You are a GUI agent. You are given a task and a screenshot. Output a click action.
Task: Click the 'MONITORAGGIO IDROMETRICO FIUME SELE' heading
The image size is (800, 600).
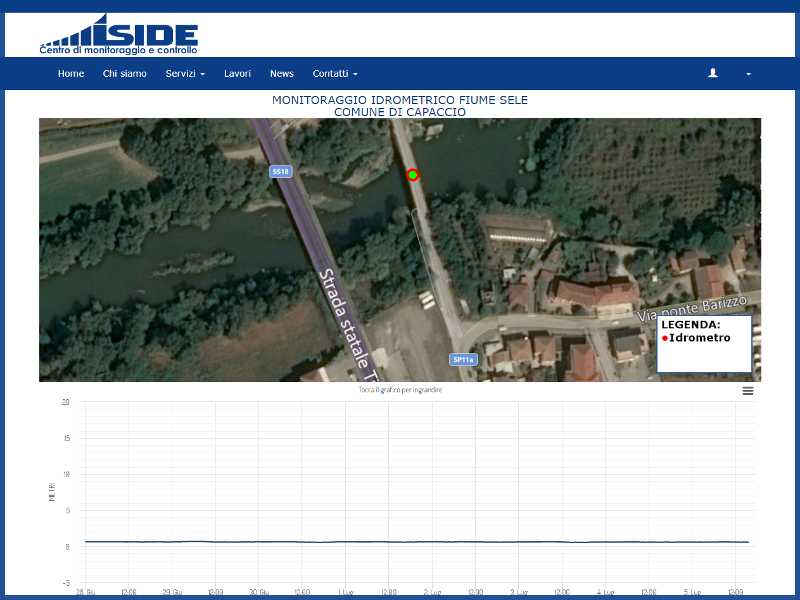click(x=400, y=100)
